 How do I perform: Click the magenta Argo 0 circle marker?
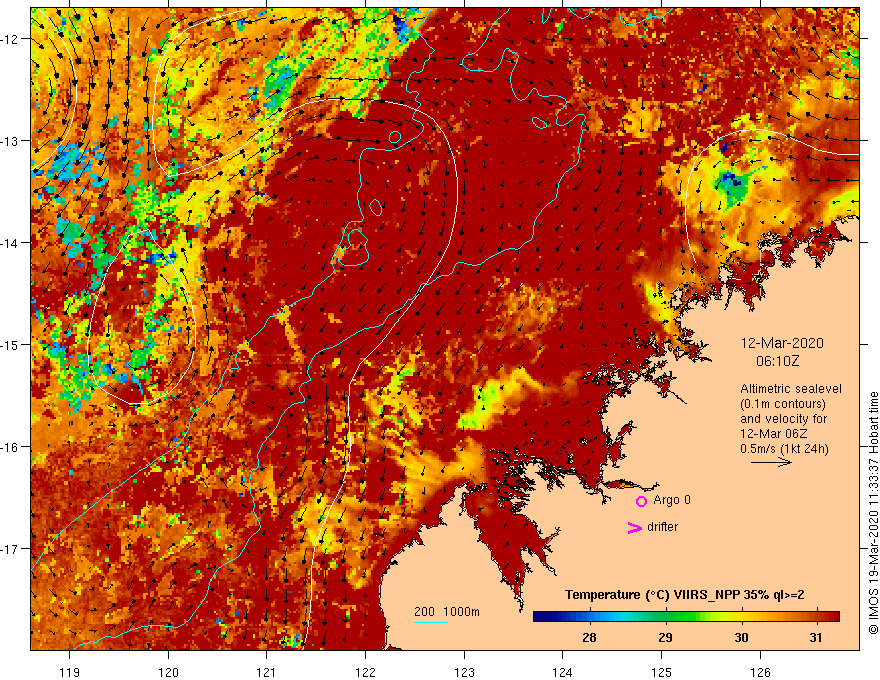(x=641, y=501)
